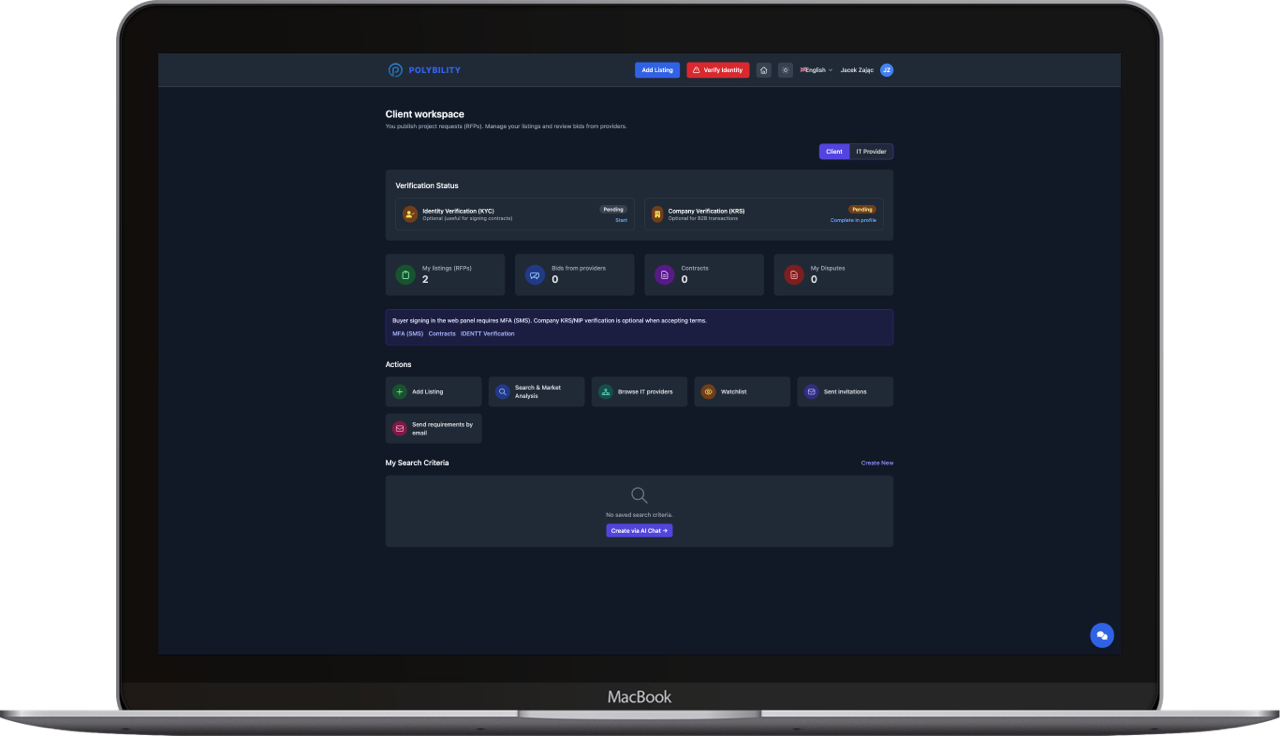
Task: Click the Complete in profile link
Action: [x=853, y=220]
